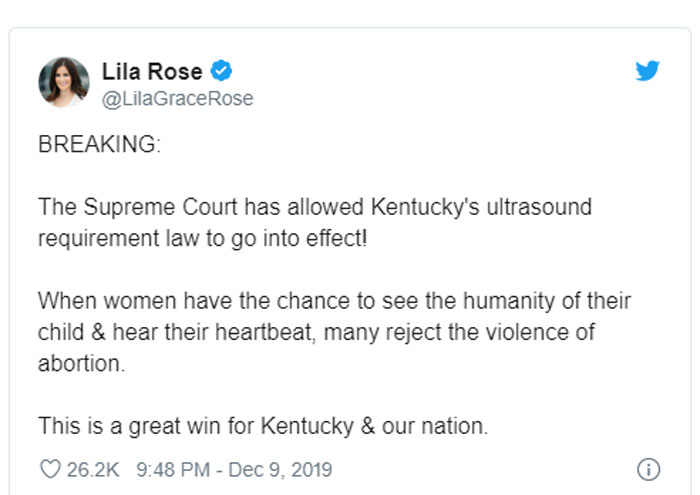Open Lila Rose's profile picture
The width and height of the screenshot is (700, 495).
(x=64, y=82)
